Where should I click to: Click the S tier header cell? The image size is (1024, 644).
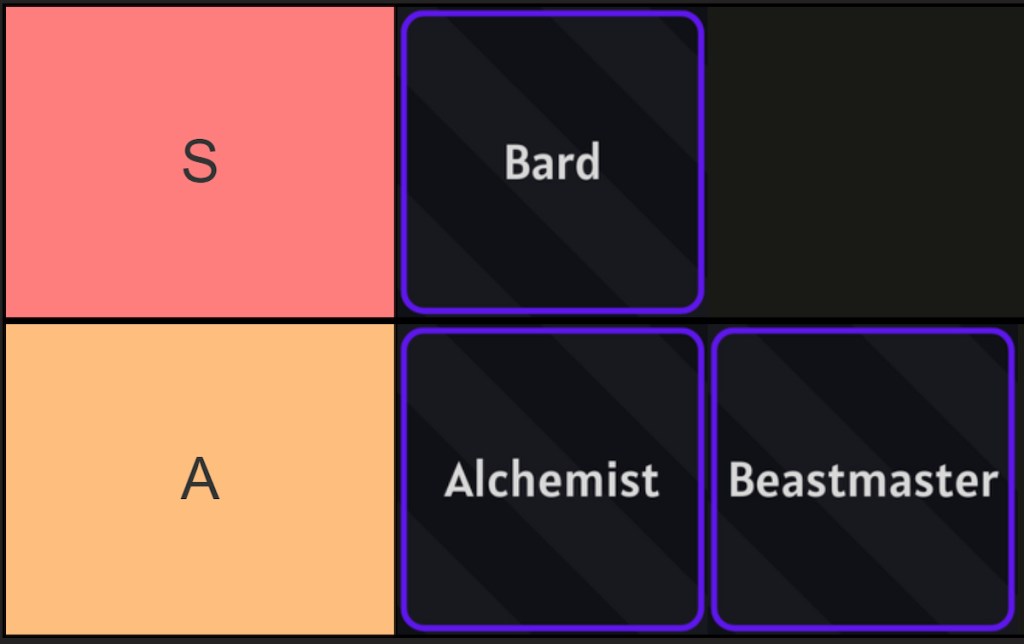tap(200, 160)
